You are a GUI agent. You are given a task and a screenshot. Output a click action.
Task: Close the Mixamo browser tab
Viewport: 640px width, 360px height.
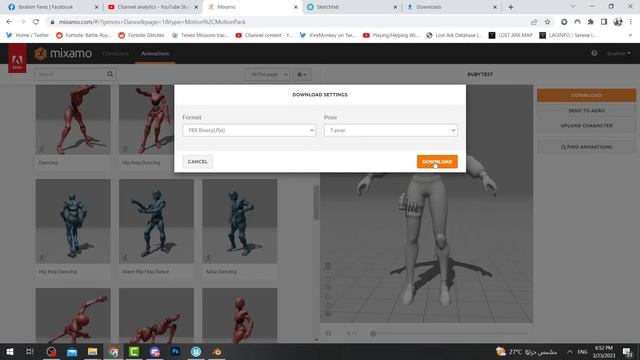(296, 7)
